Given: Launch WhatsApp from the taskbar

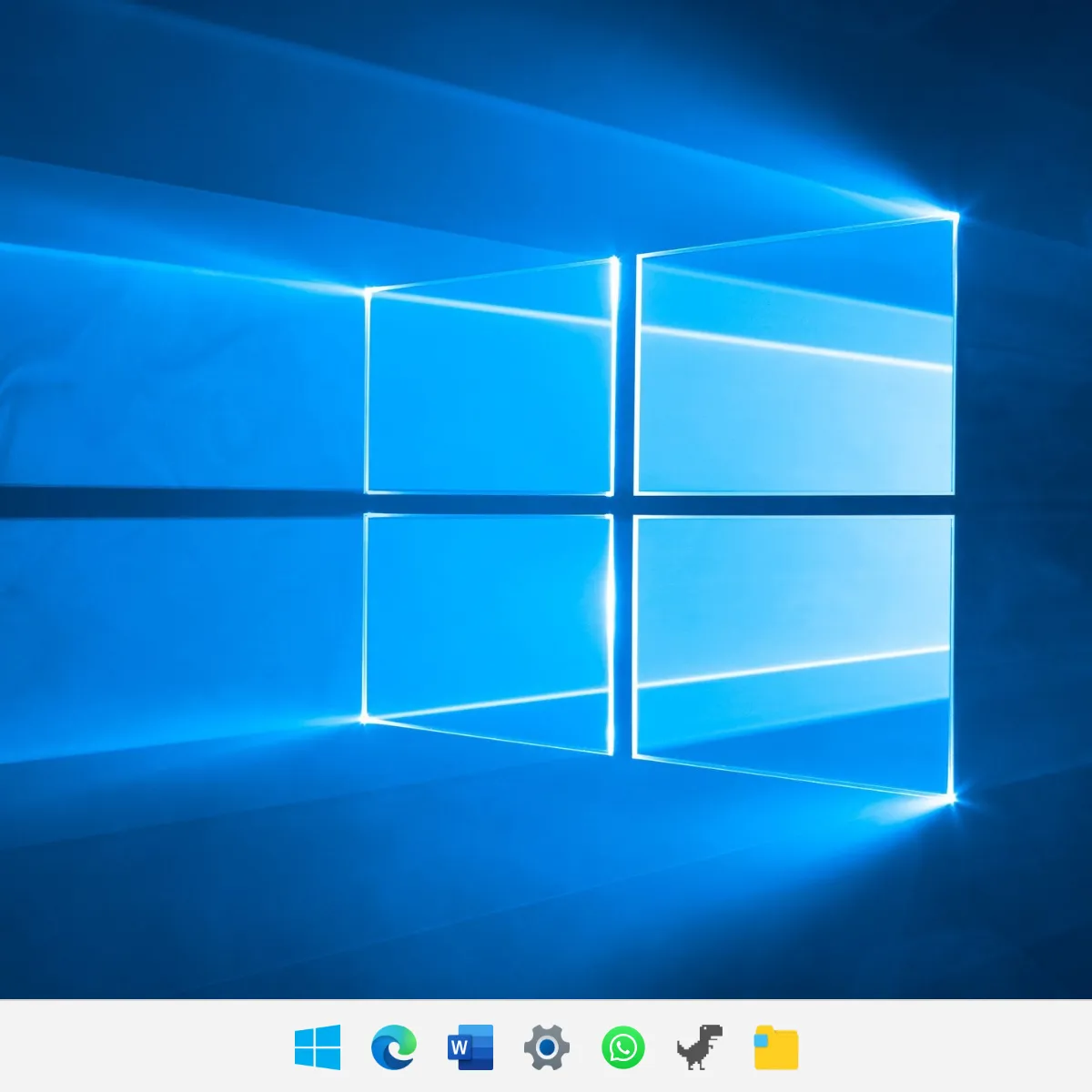Looking at the screenshot, I should (623, 1047).
